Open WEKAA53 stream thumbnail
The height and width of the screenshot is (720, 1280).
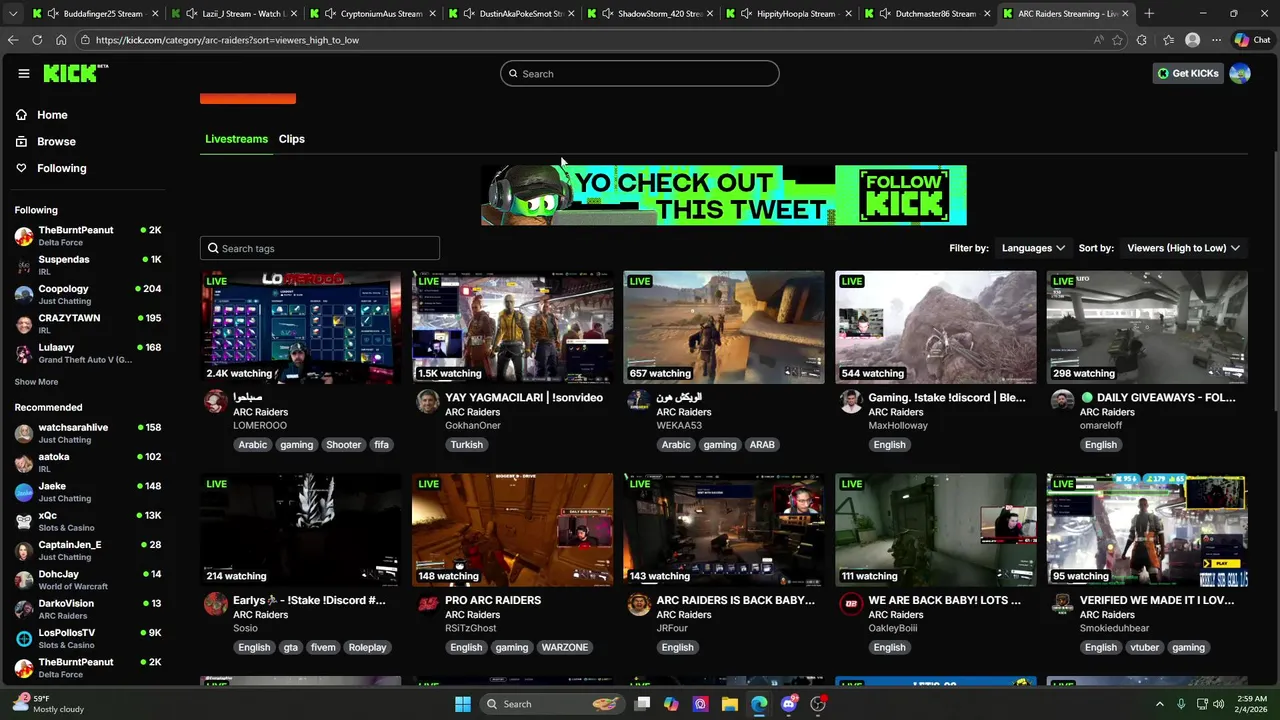click(x=724, y=327)
